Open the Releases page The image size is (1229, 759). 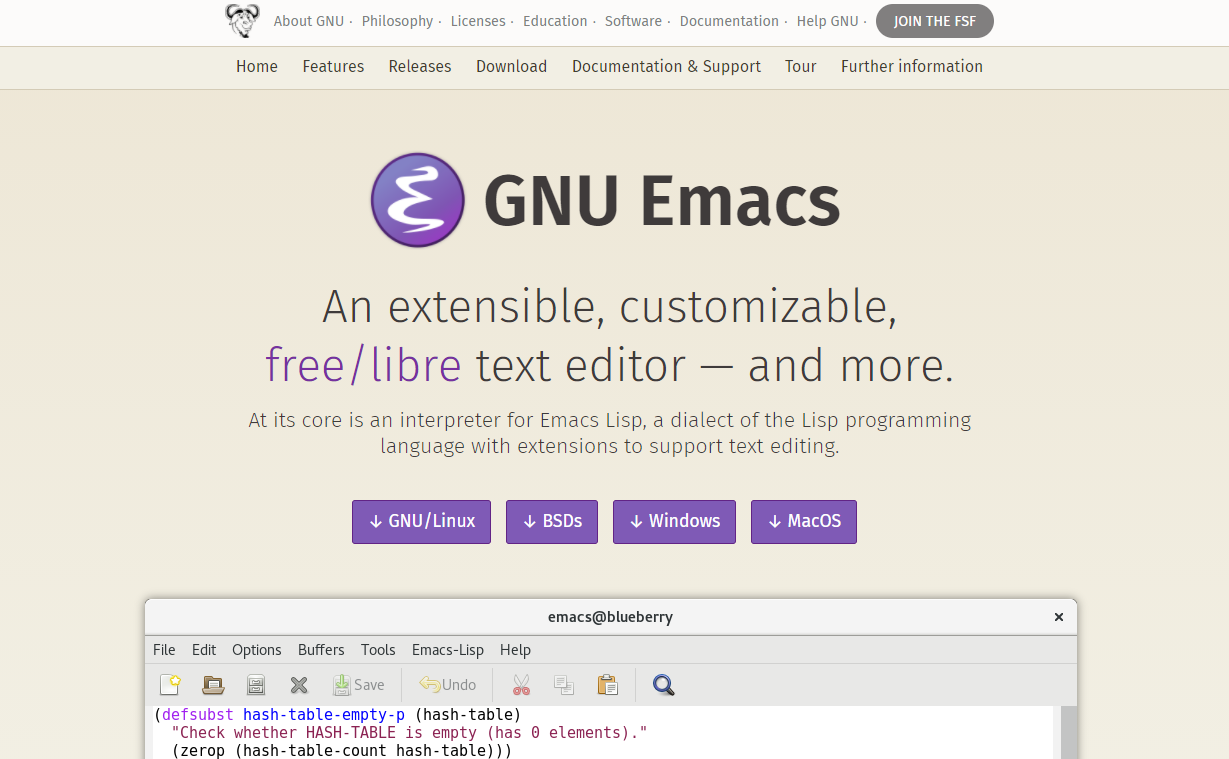point(420,67)
